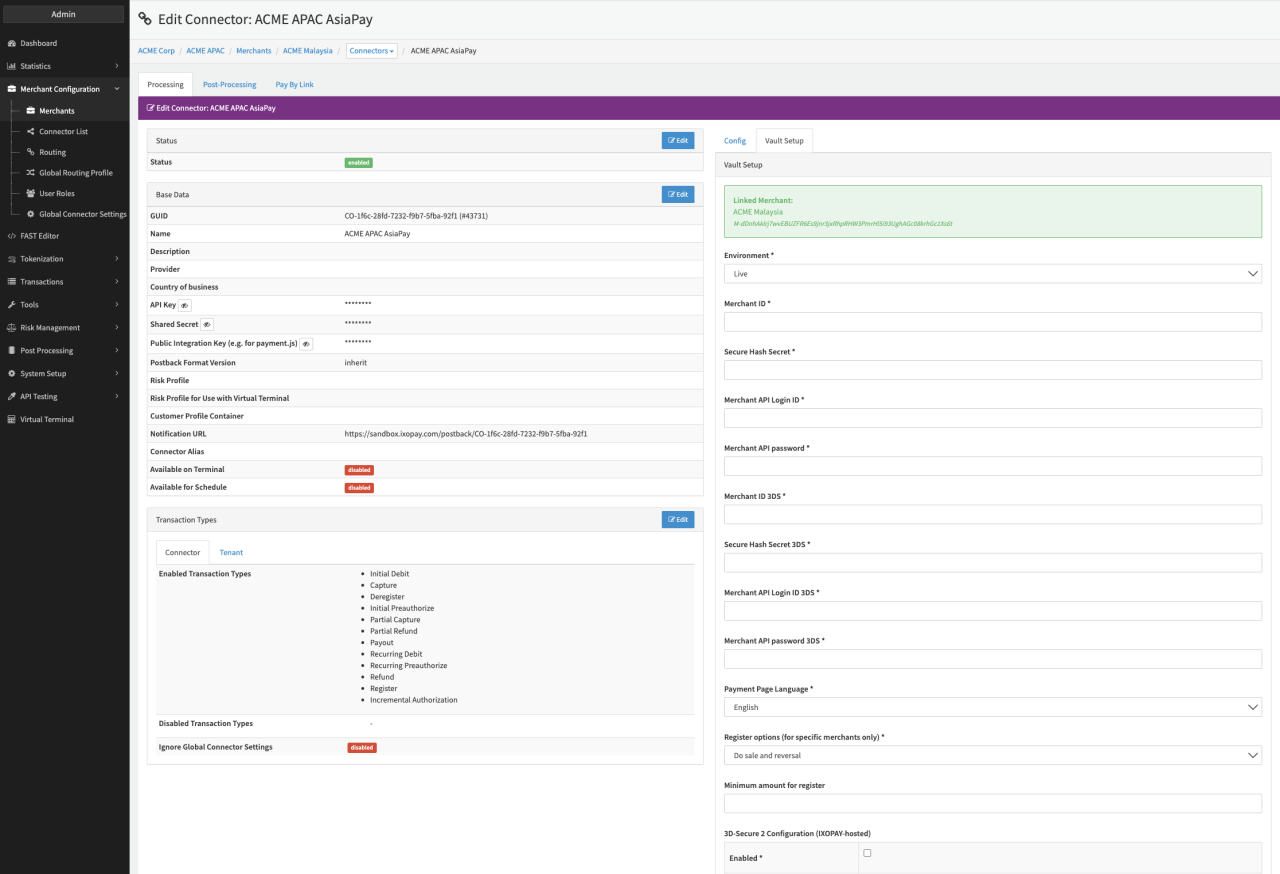Image resolution: width=1280 pixels, height=874 pixels.
Task: Click the Merchant ID input field
Action: [992, 322]
